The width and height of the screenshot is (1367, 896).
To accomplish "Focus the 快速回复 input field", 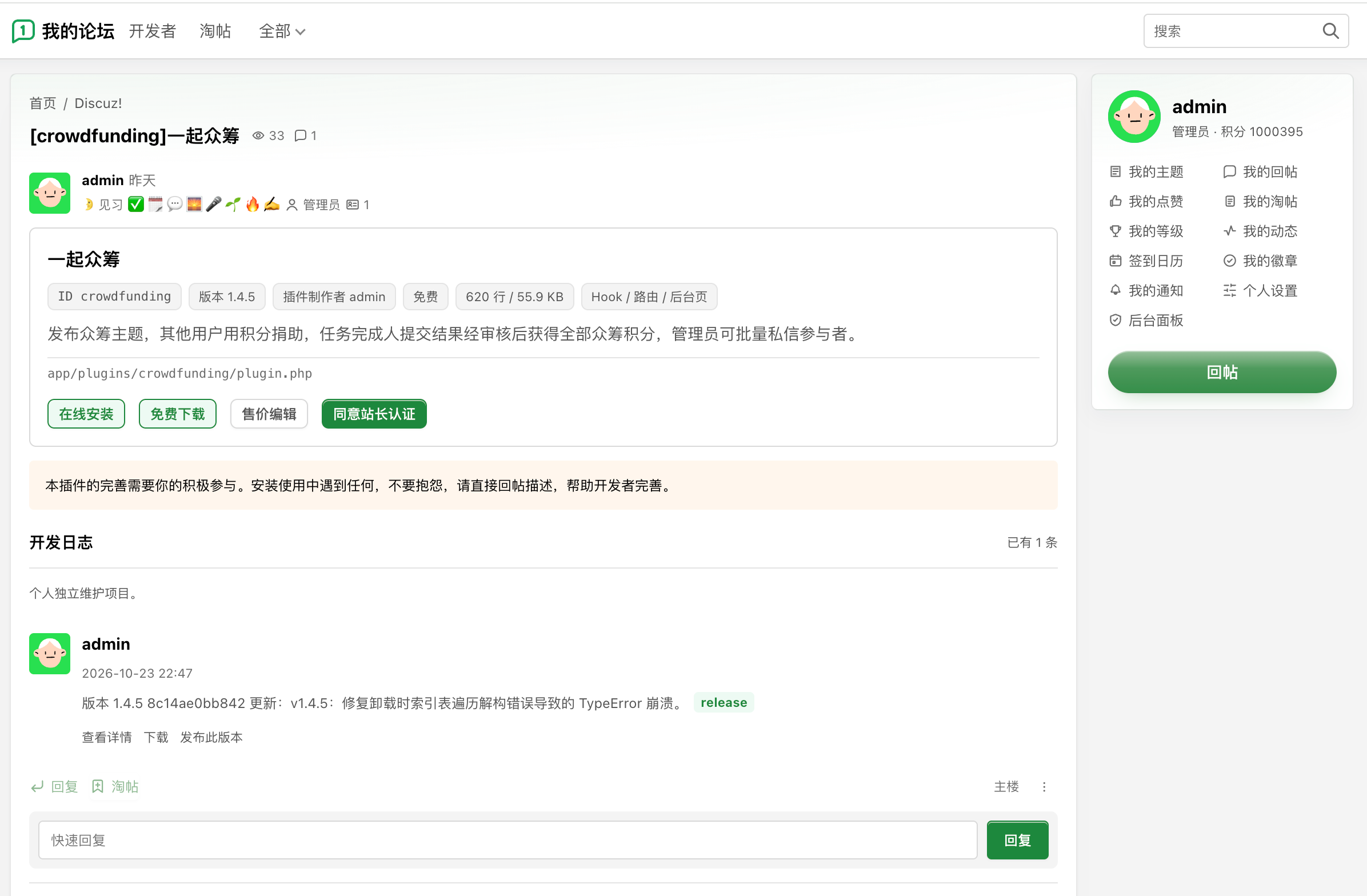I will tap(507, 841).
